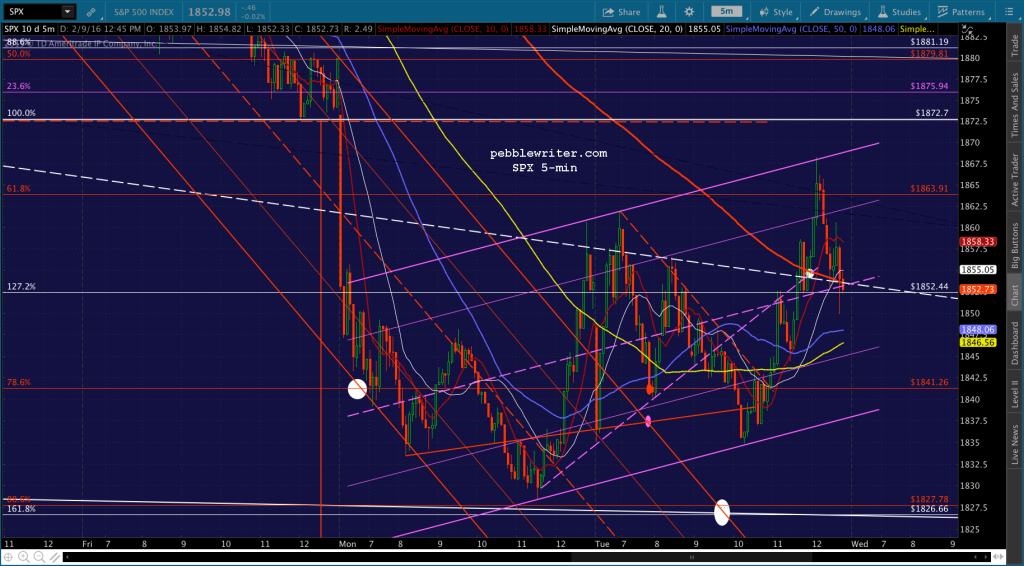Click the scrollbar left arrow
This screenshot has width=1024, height=566.
(x=69, y=557)
